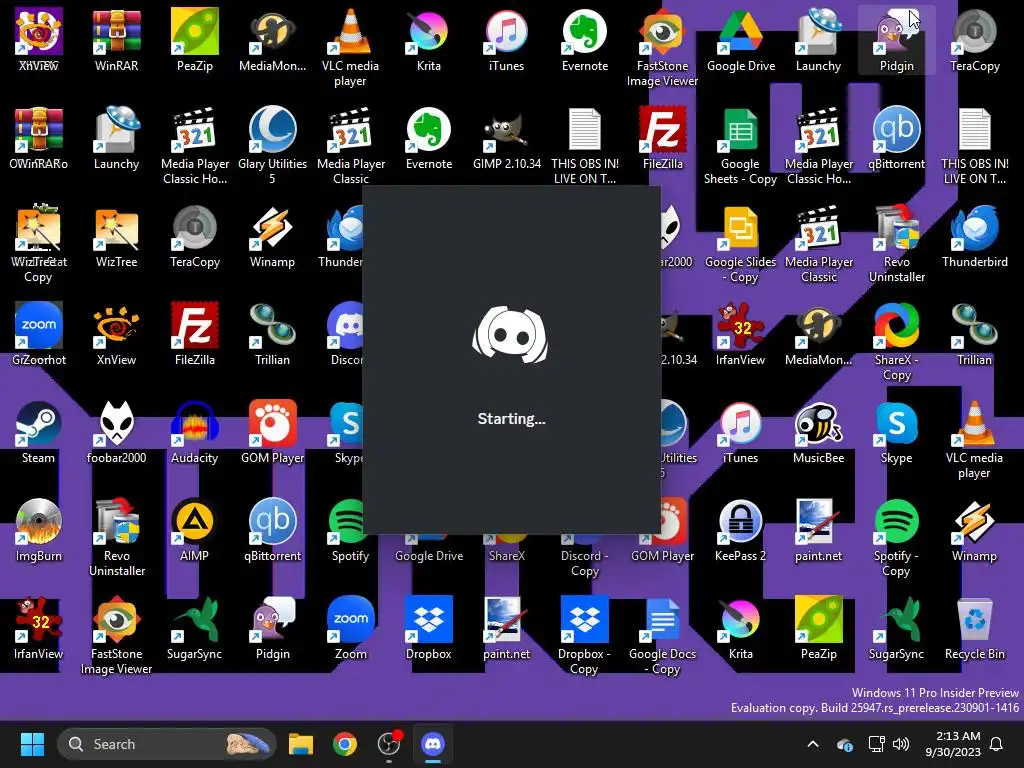The image size is (1024, 768).
Task: Select the paint.net icon beside KeePass 2
Action: tap(818, 530)
